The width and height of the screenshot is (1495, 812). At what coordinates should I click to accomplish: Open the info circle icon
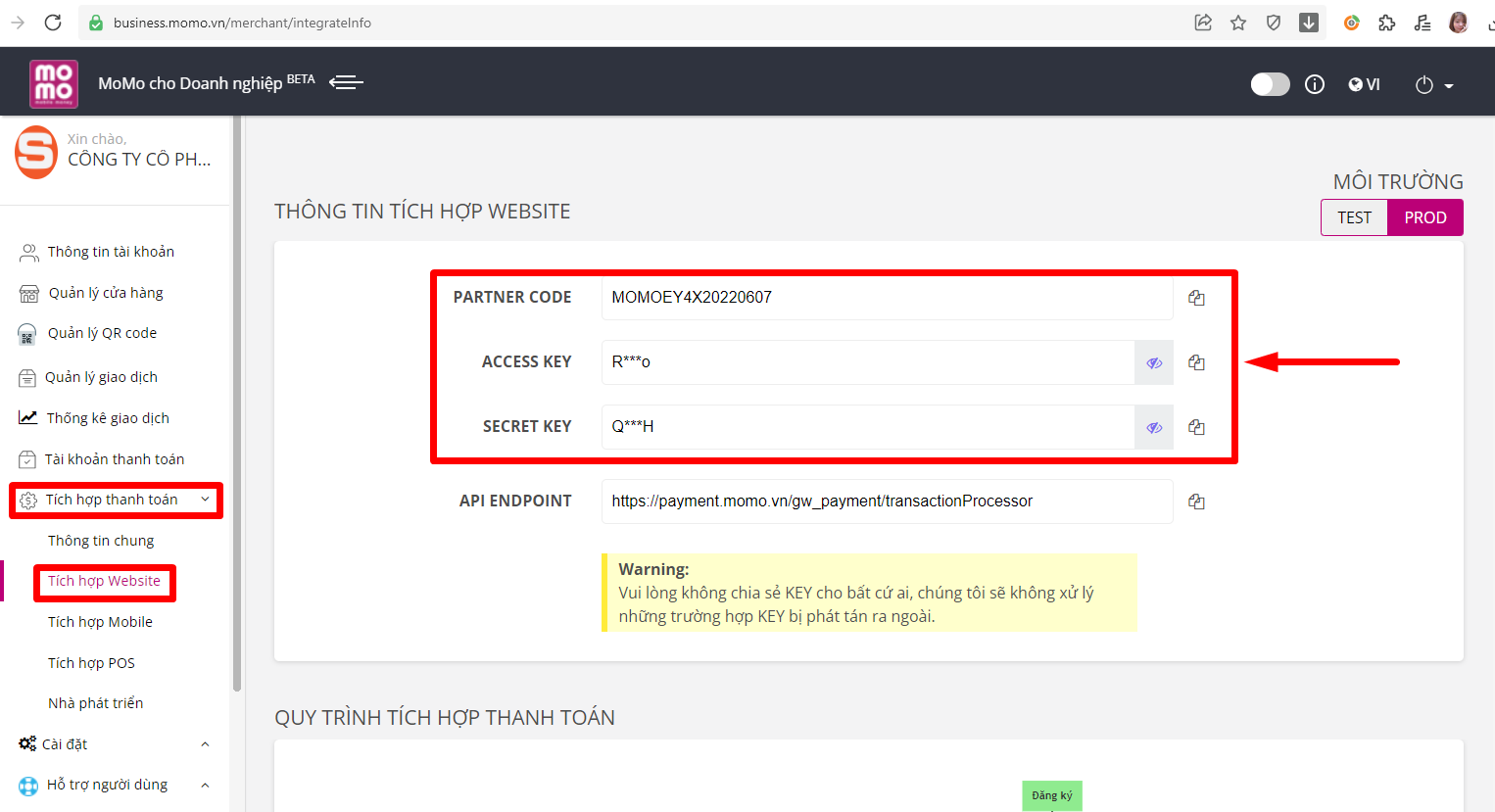click(x=1315, y=84)
